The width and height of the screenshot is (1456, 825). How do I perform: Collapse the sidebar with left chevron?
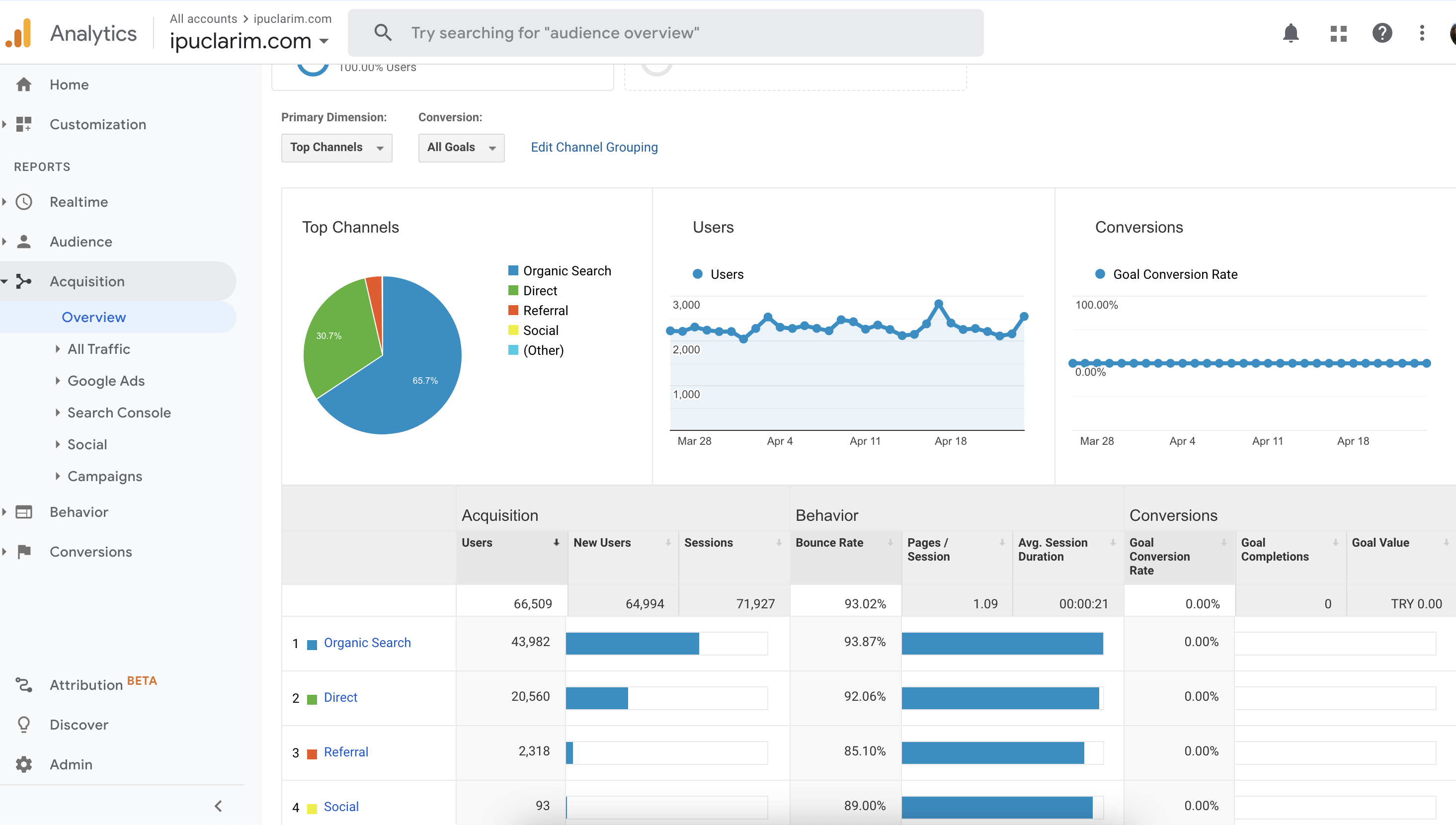[218, 806]
